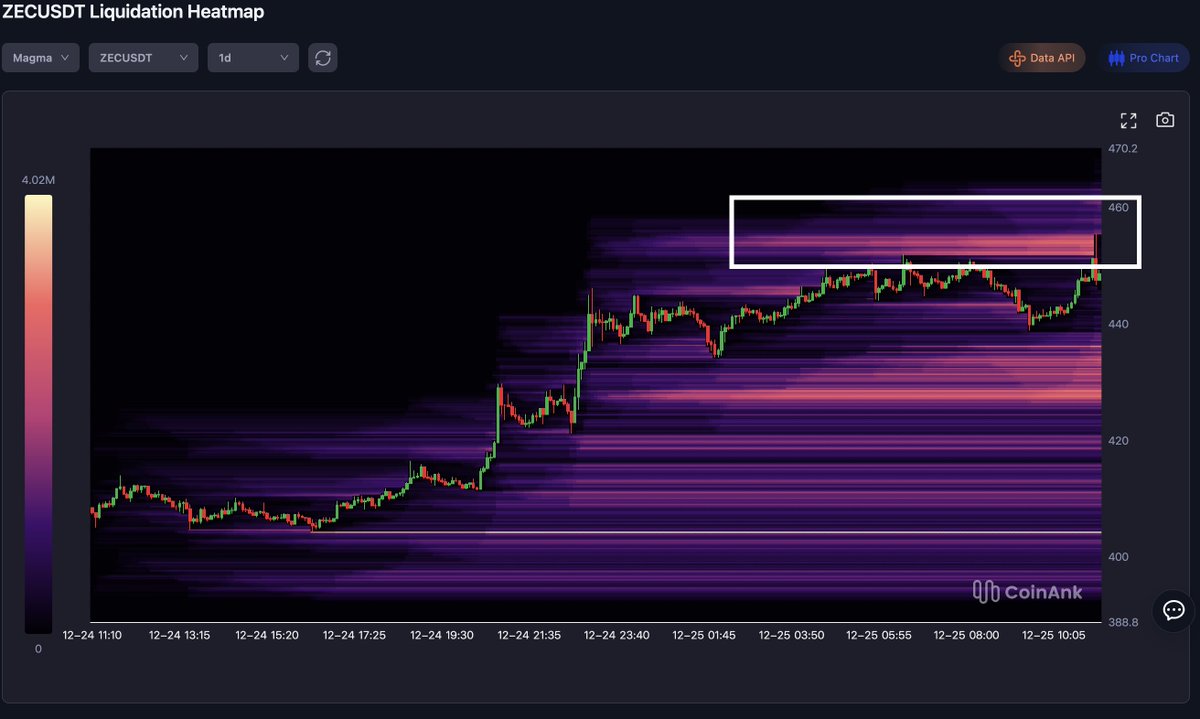The height and width of the screenshot is (719, 1200).
Task: Click the blue Pro Chart waveform icon
Action: click(x=1116, y=57)
